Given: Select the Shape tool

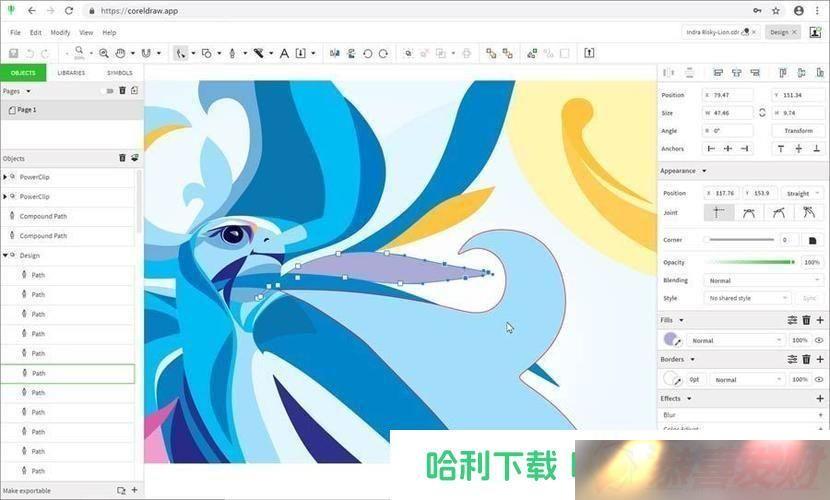Looking at the screenshot, I should pyautogui.click(x=207, y=53).
